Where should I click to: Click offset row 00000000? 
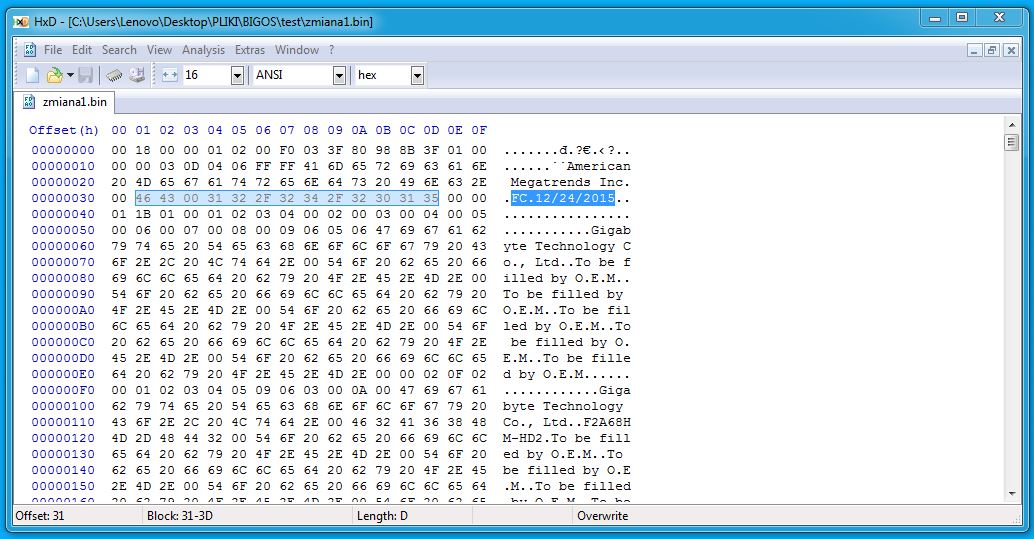pos(63,150)
